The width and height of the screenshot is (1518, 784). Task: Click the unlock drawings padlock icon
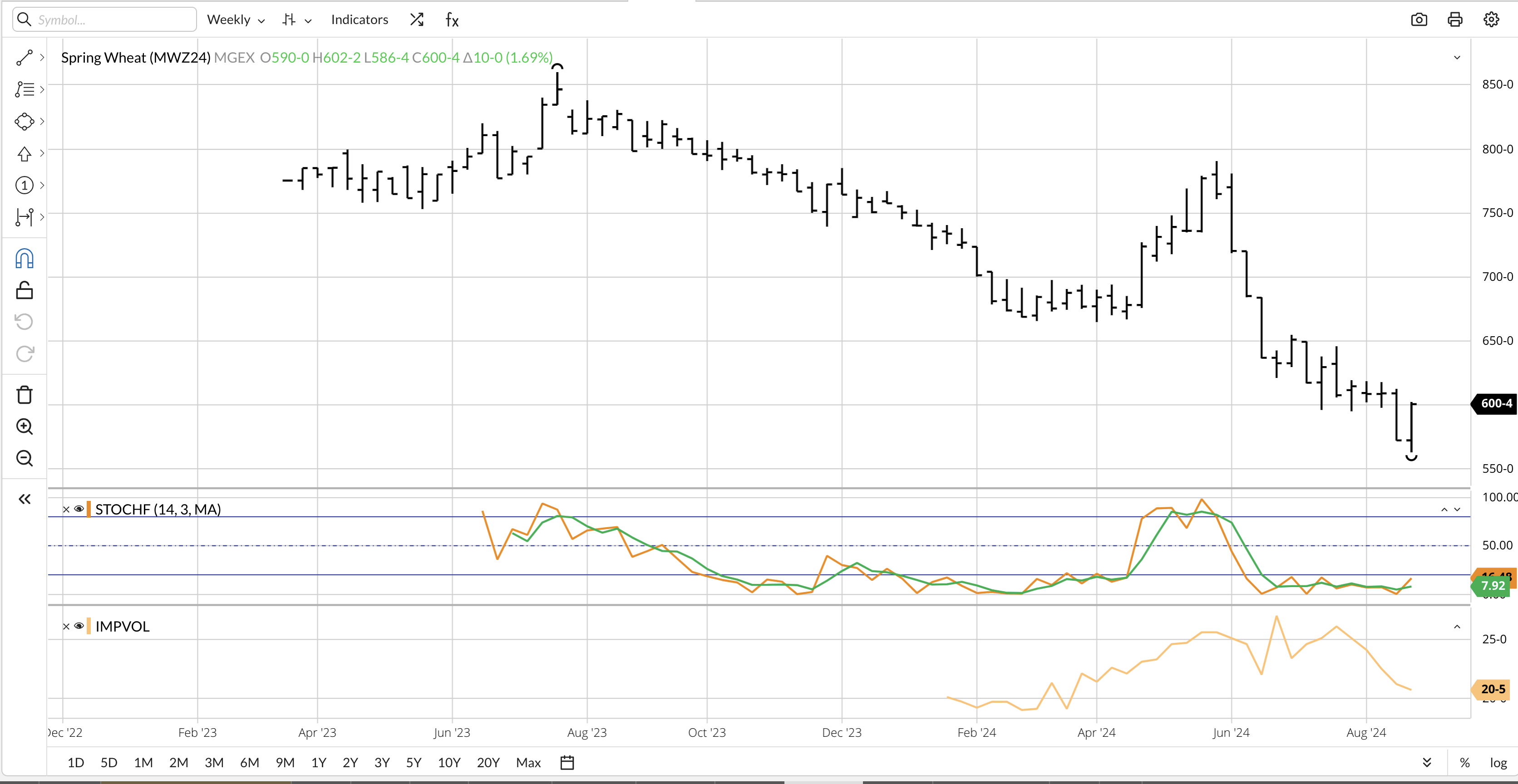(x=24, y=290)
